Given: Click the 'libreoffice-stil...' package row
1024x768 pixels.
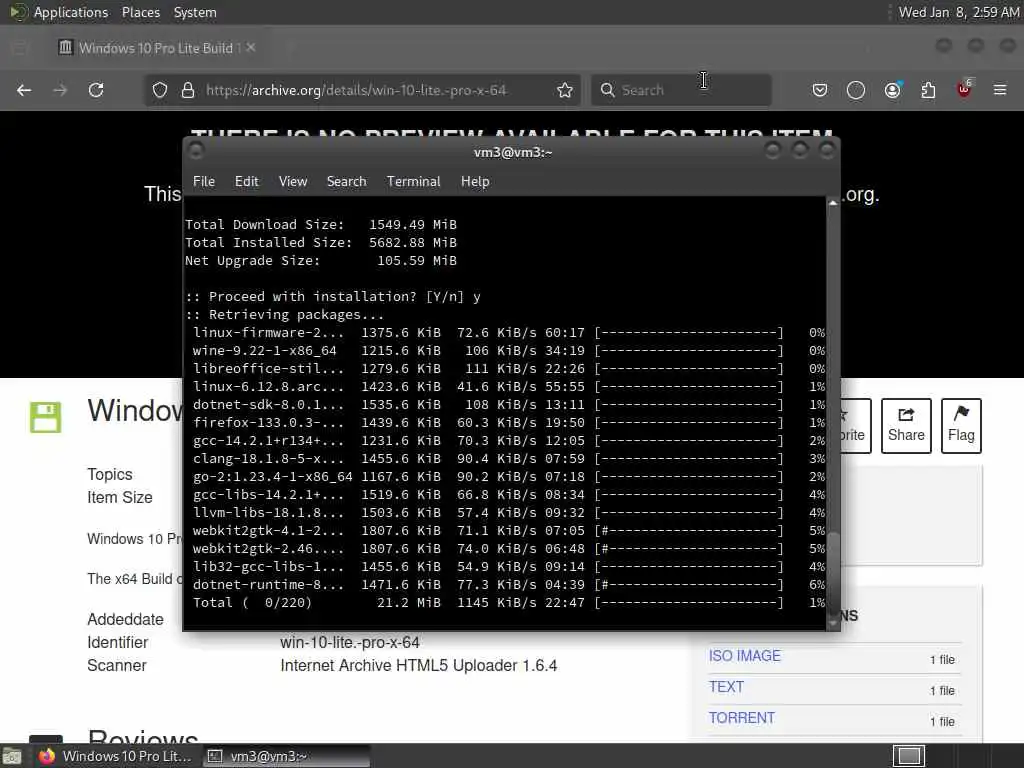Looking at the screenshot, I should (508, 369).
